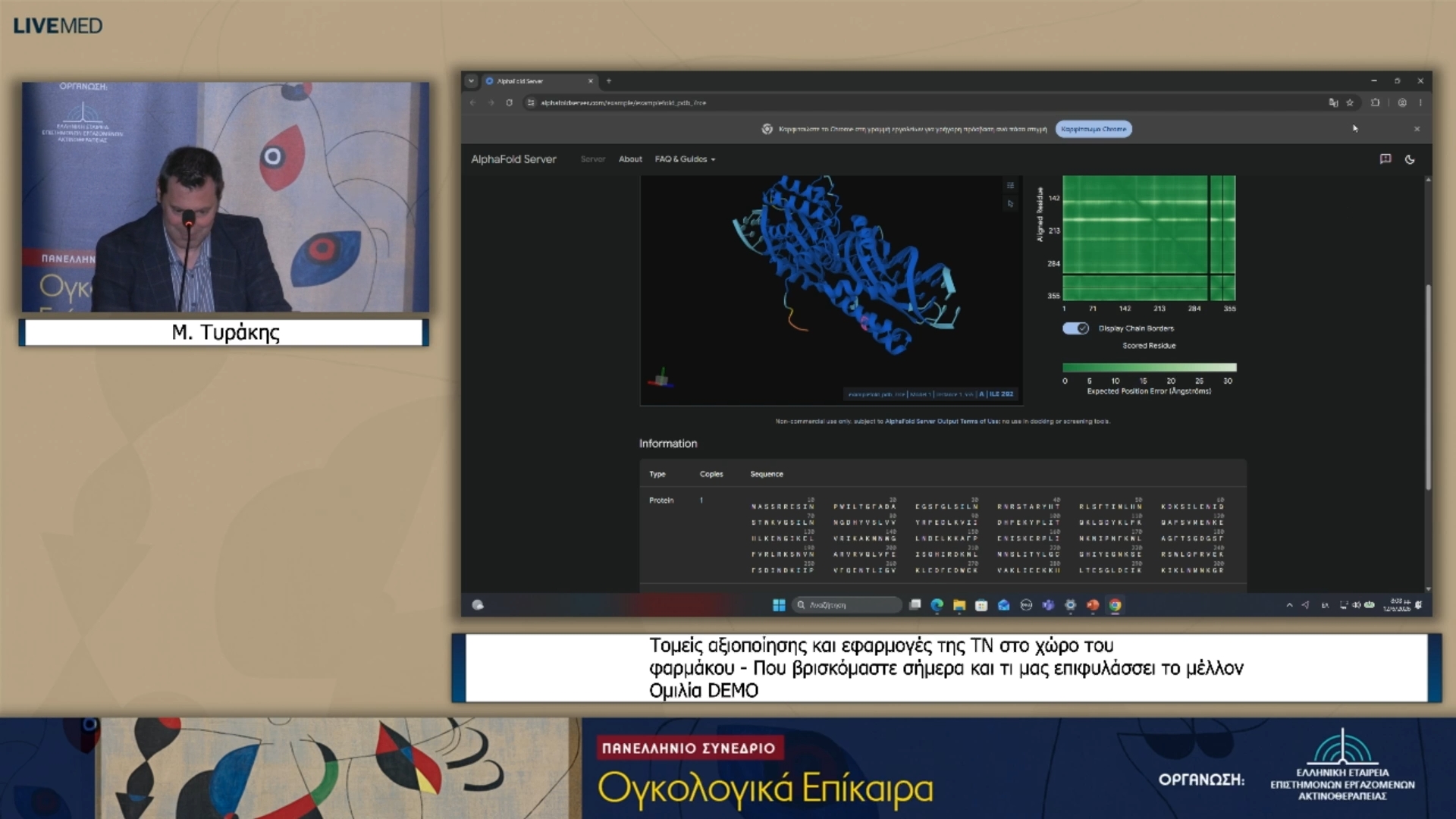Click the Expected Position Error color scale
The width and height of the screenshot is (1456, 819).
(1149, 368)
